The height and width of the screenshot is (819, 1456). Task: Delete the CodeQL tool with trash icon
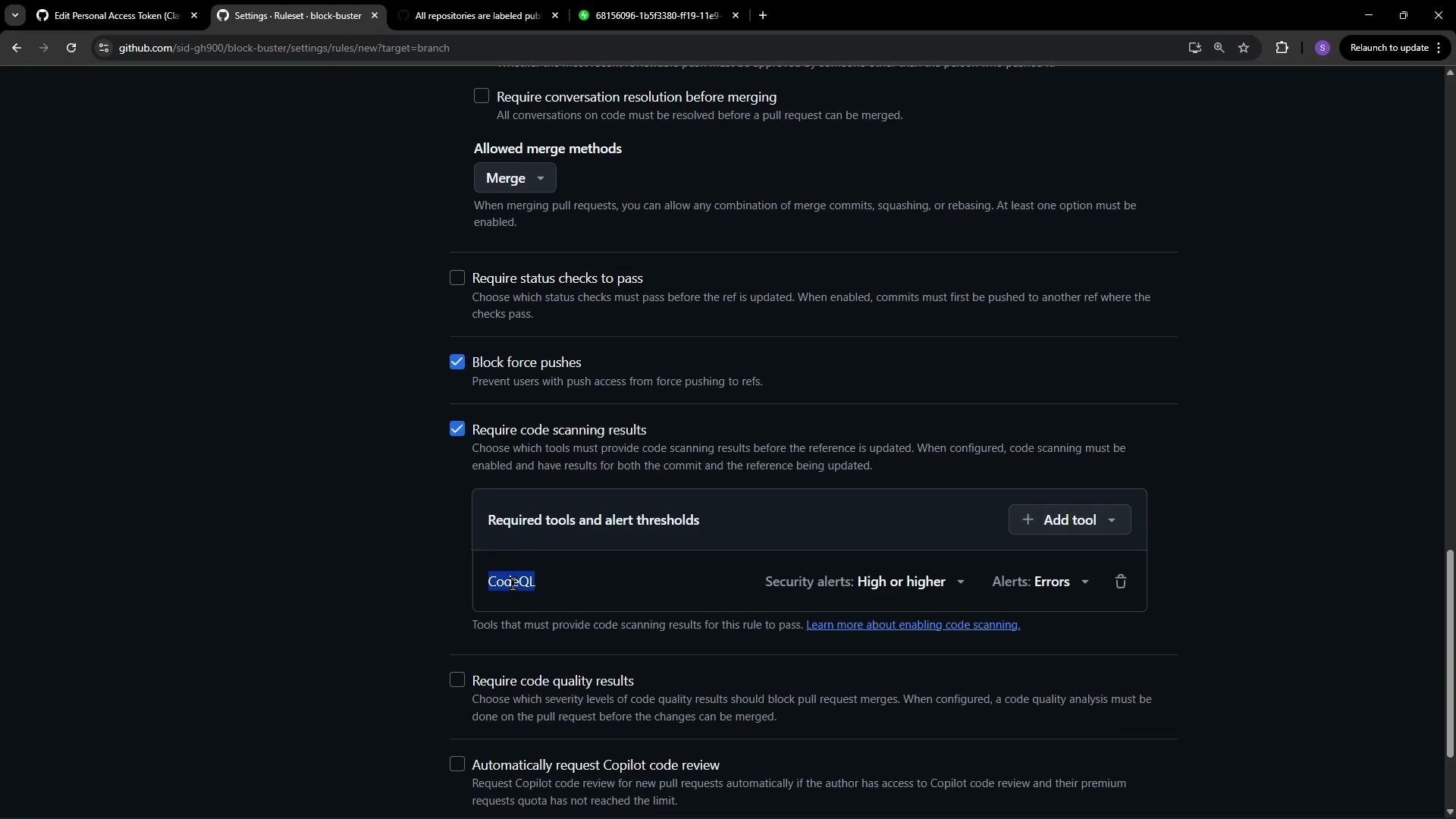1121,582
